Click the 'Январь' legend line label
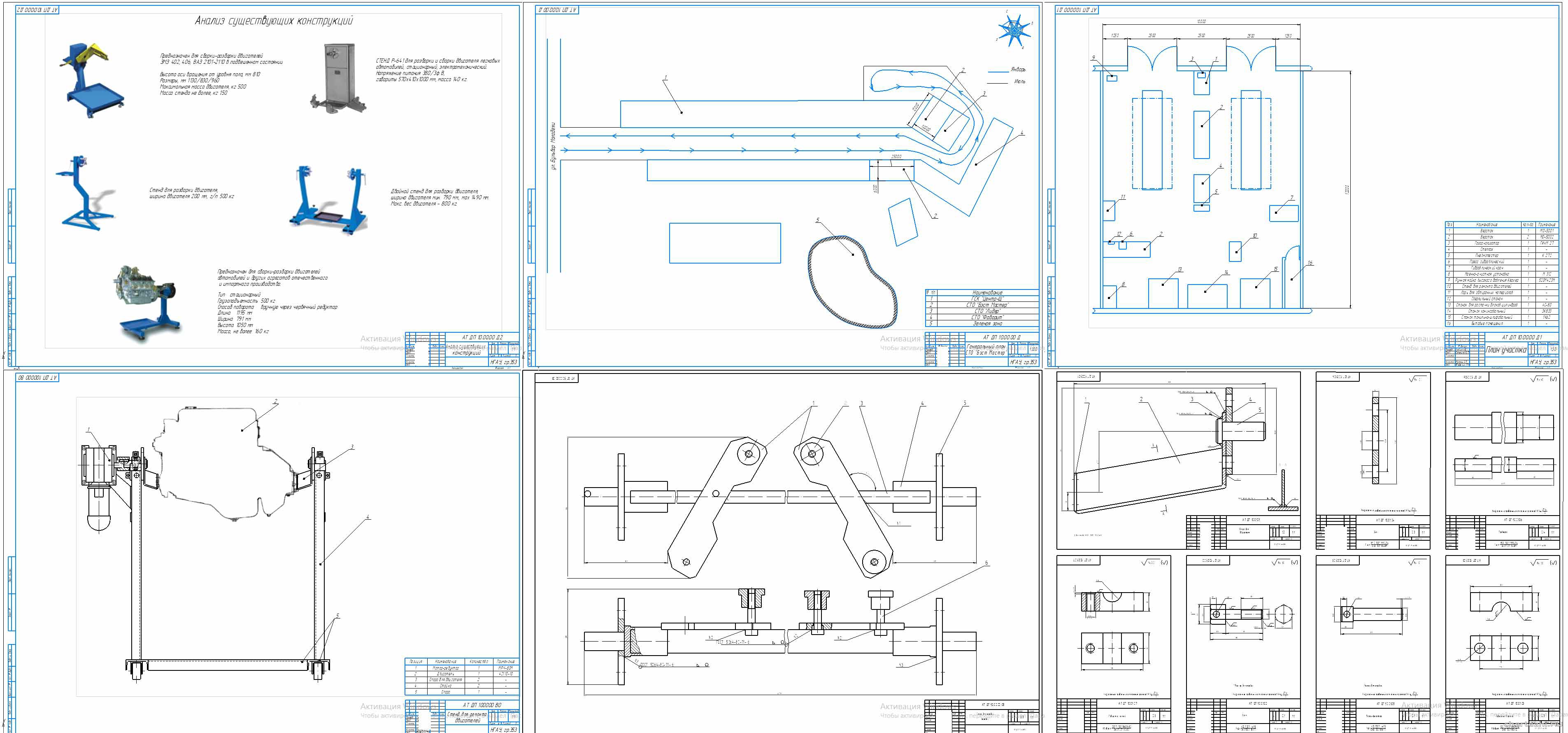 (x=1018, y=70)
